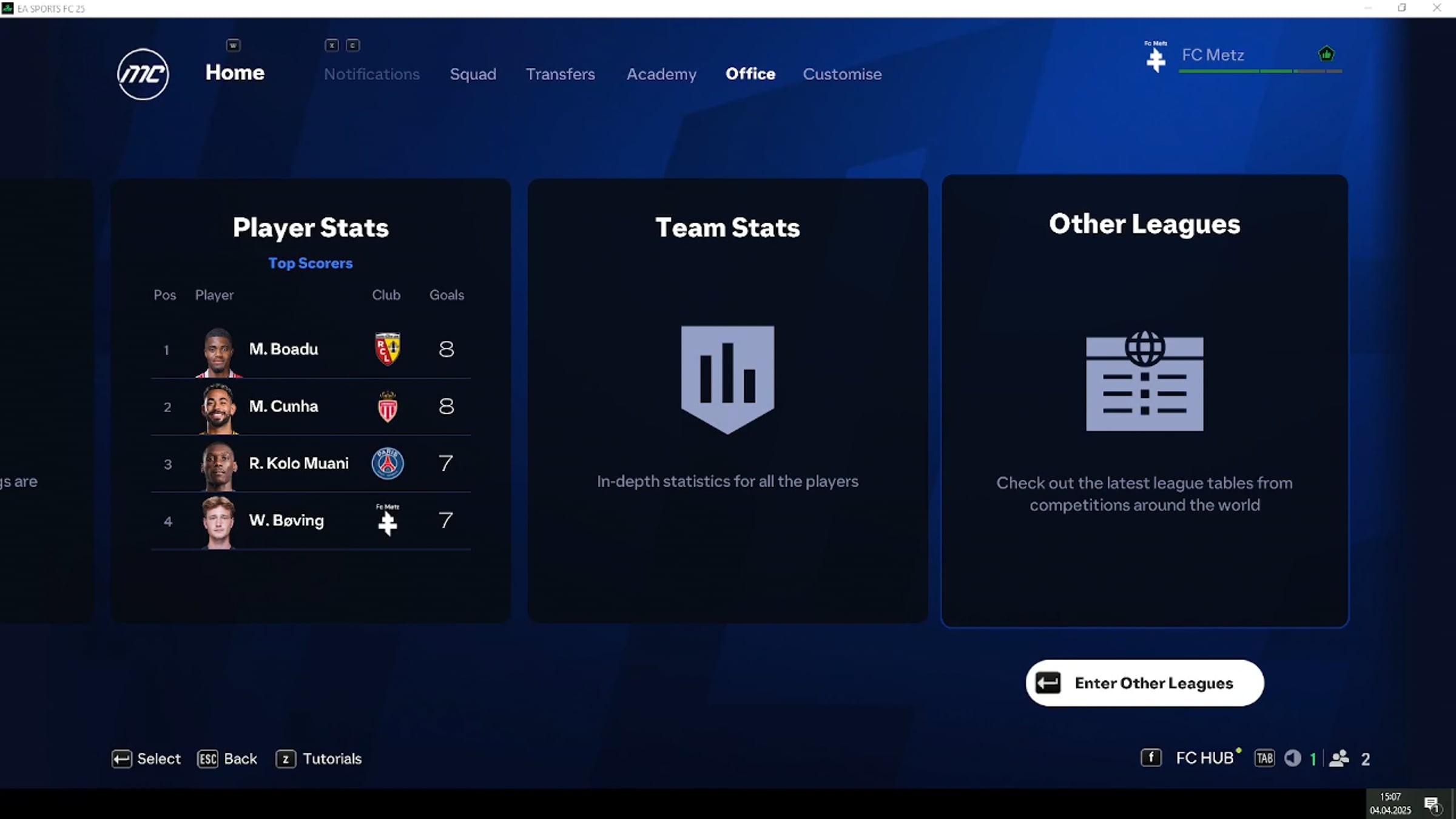Click the PSG crest beside R. Kolo Muani
Image resolution: width=1456 pixels, height=819 pixels.
click(x=388, y=463)
